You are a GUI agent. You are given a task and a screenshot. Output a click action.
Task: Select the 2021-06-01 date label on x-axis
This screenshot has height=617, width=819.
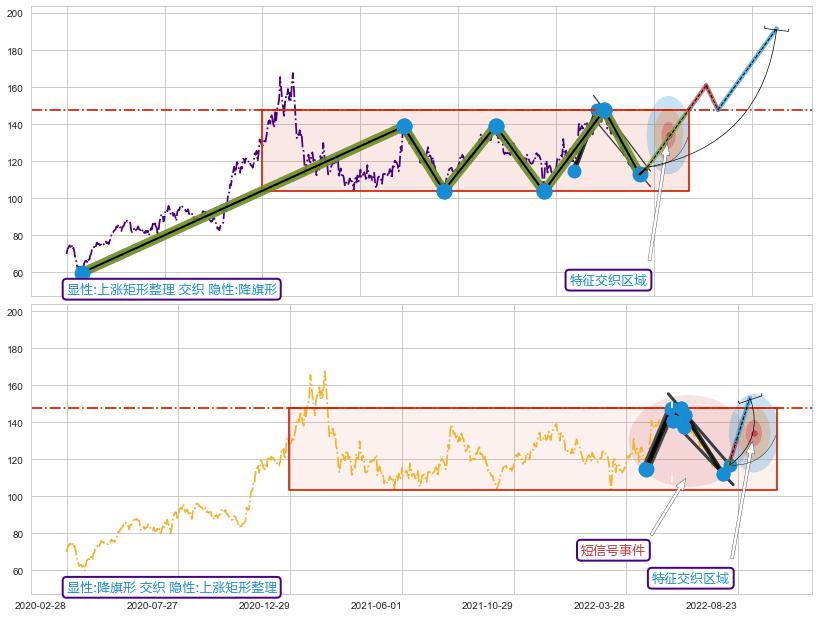375,606
